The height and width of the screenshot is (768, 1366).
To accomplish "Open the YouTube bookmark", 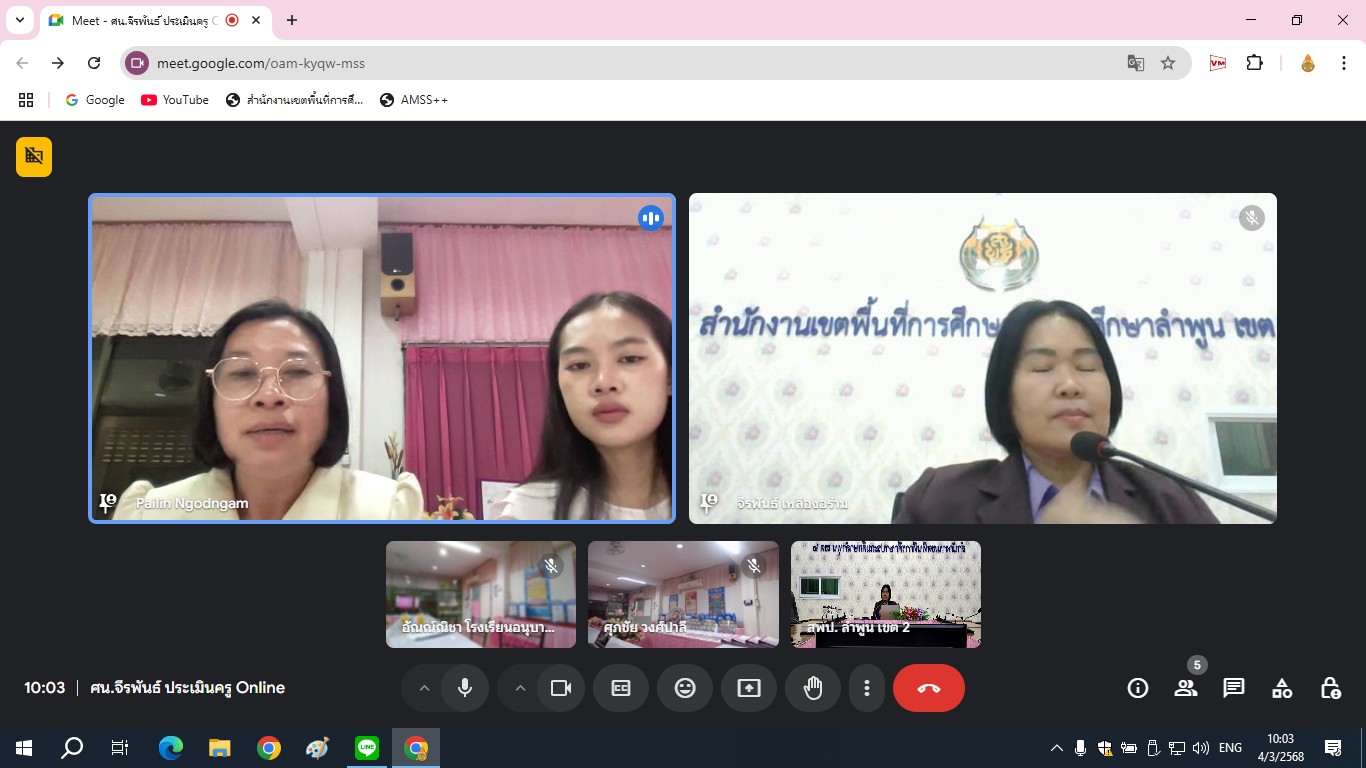I will click(175, 100).
